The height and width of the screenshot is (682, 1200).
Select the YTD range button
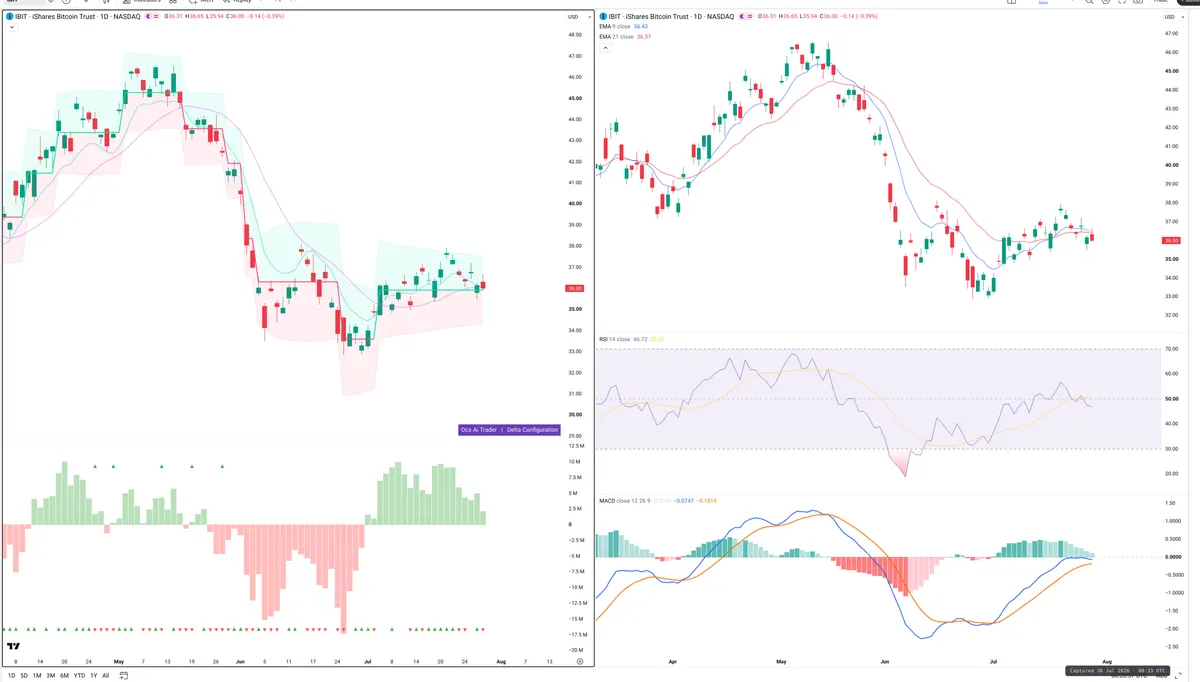(79, 675)
